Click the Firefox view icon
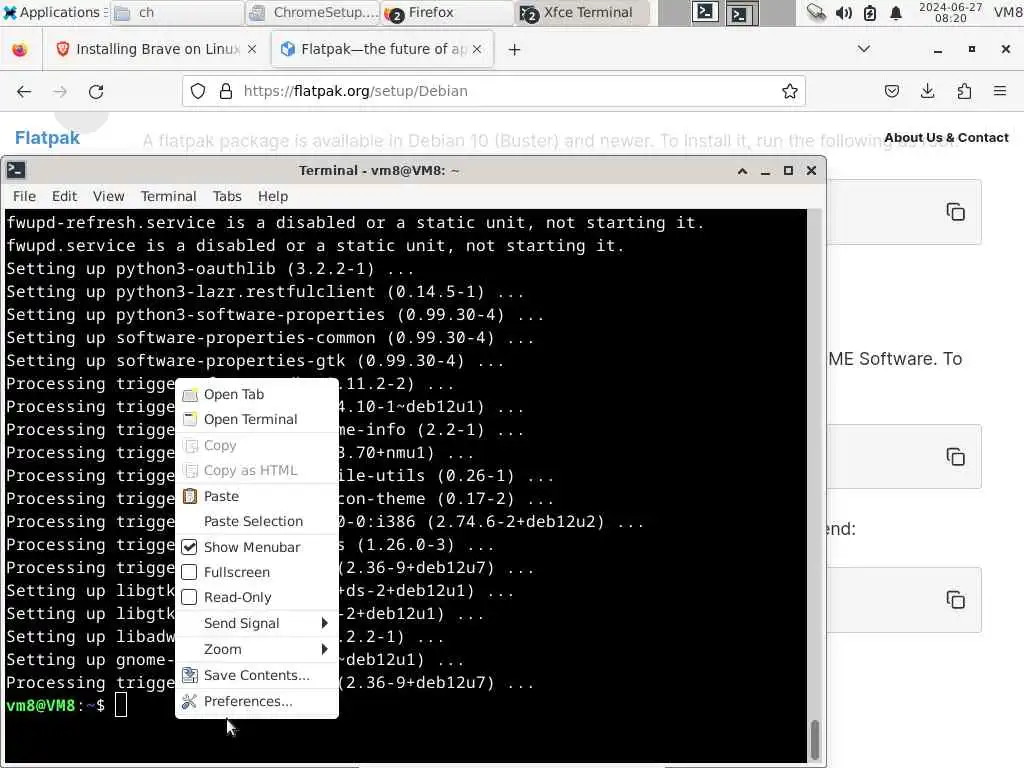The image size is (1024, 768). click(20, 50)
